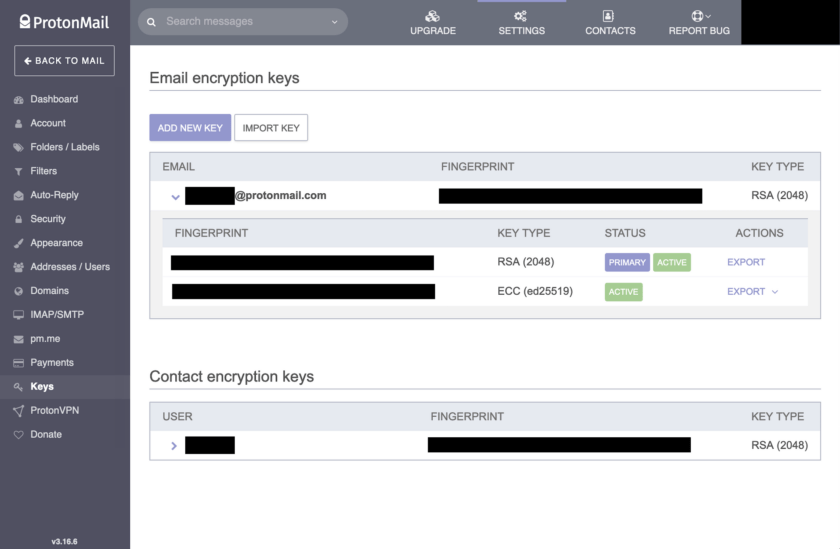Image resolution: width=840 pixels, height=549 pixels.
Task: Open the pm.me section
Action: tap(45, 339)
